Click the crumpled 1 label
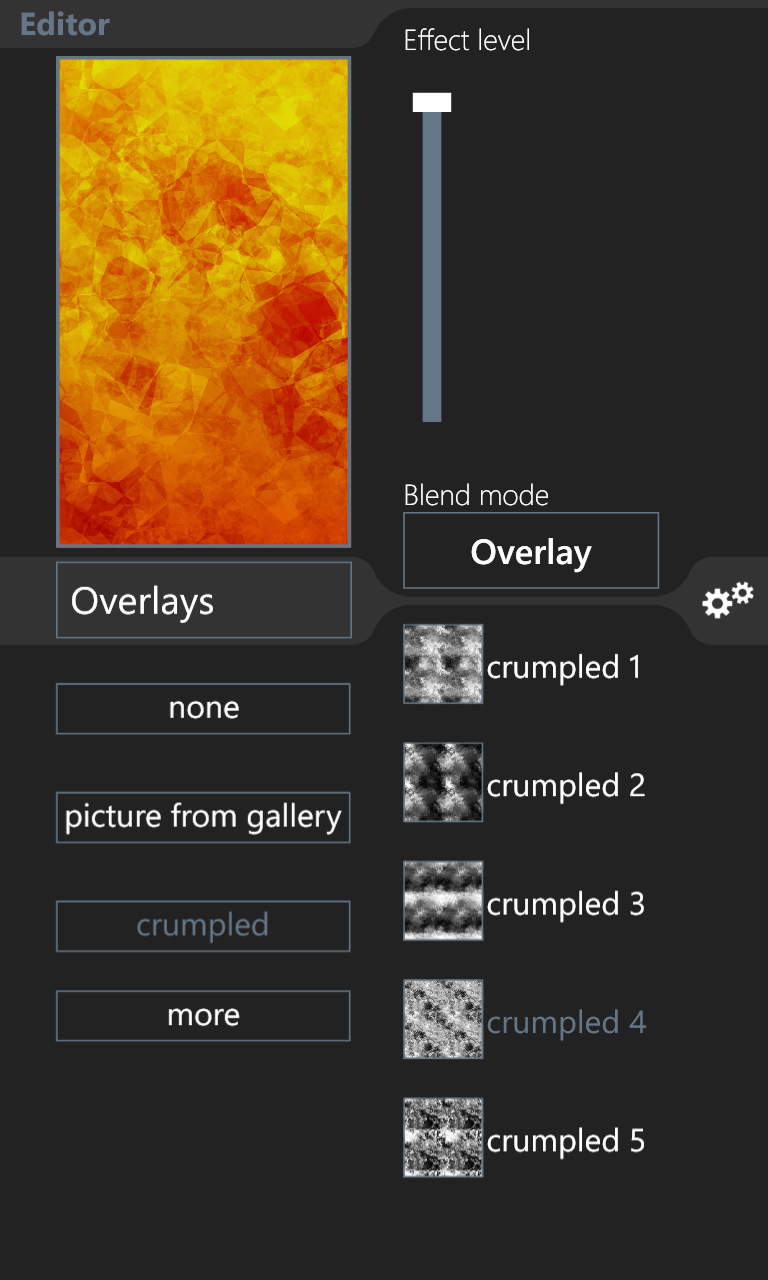The width and height of the screenshot is (768, 1280). [x=564, y=667]
